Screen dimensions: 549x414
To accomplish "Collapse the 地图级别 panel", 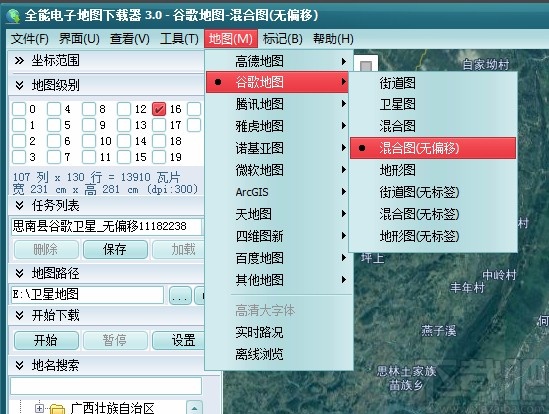I will [19, 85].
